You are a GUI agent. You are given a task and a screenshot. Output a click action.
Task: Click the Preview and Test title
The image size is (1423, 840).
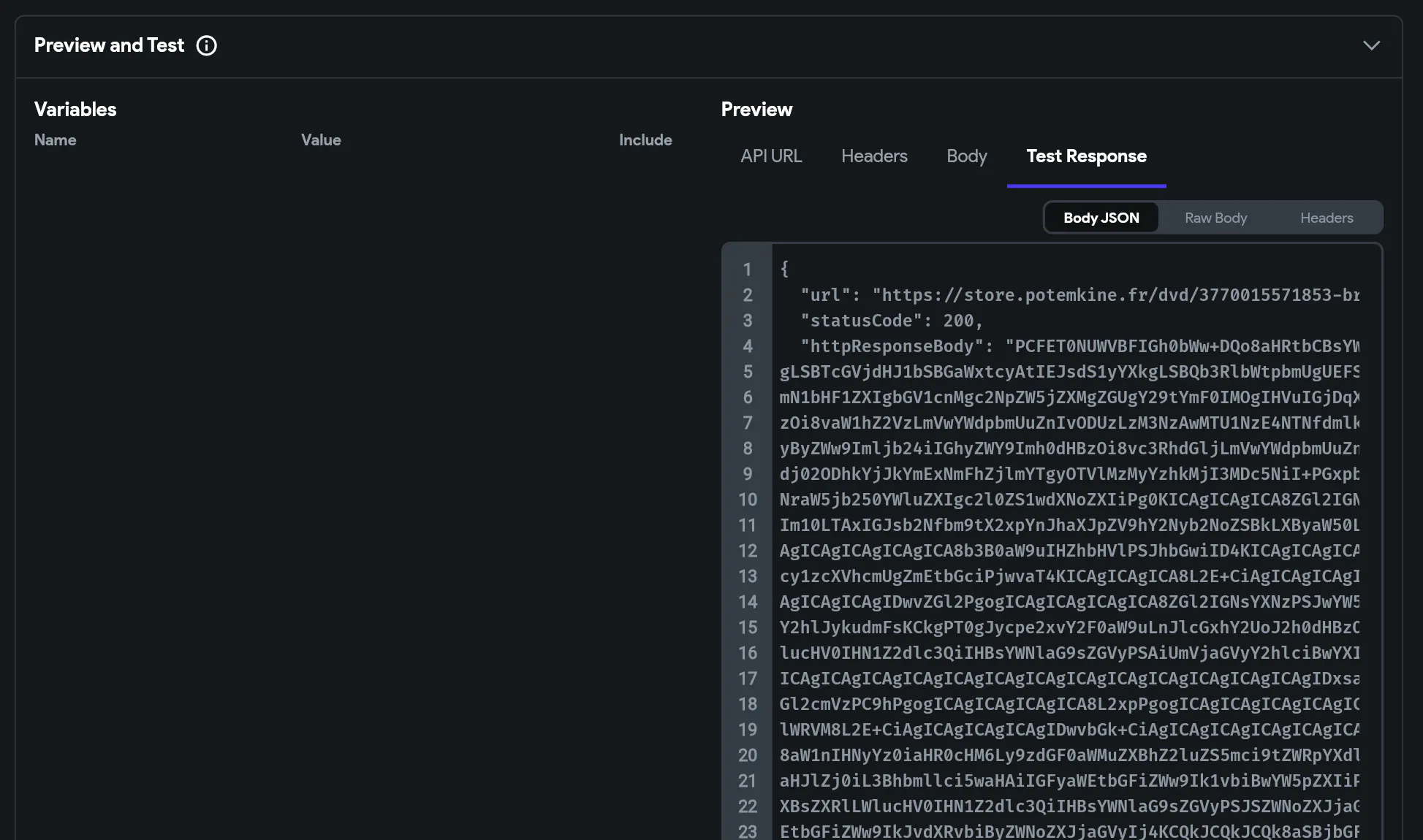[x=109, y=45]
